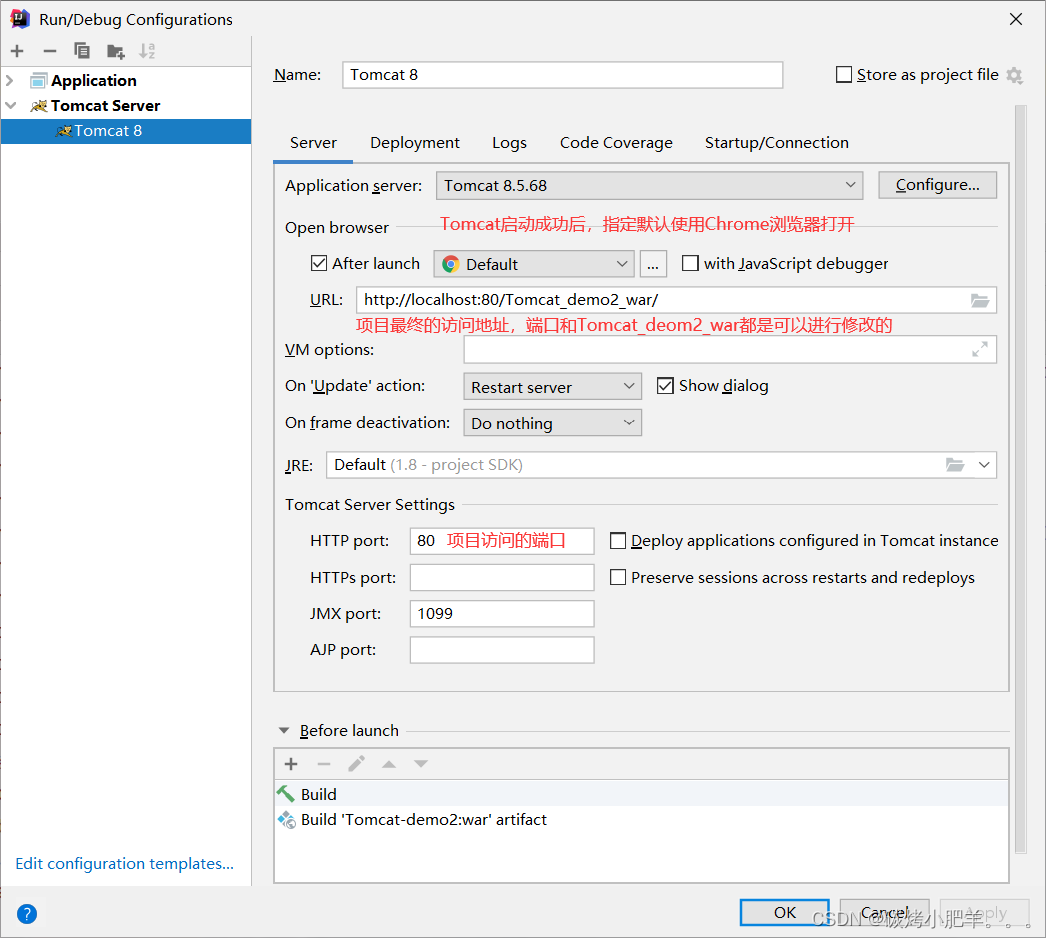Enable with JavaScript debugger checkbox
Image resolution: width=1046 pixels, height=938 pixels.
[x=690, y=264]
